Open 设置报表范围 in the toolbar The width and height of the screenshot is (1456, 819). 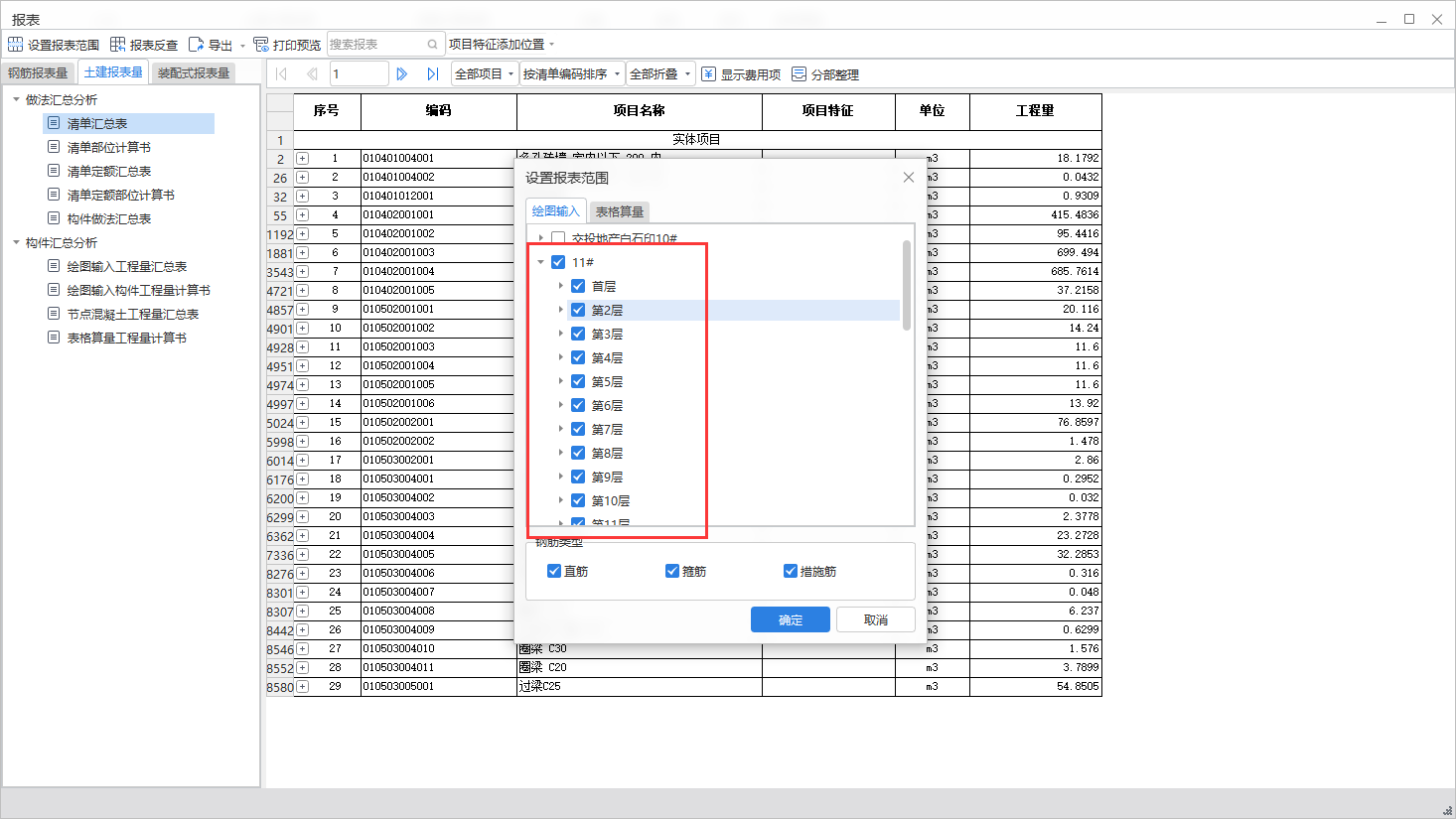[x=54, y=45]
